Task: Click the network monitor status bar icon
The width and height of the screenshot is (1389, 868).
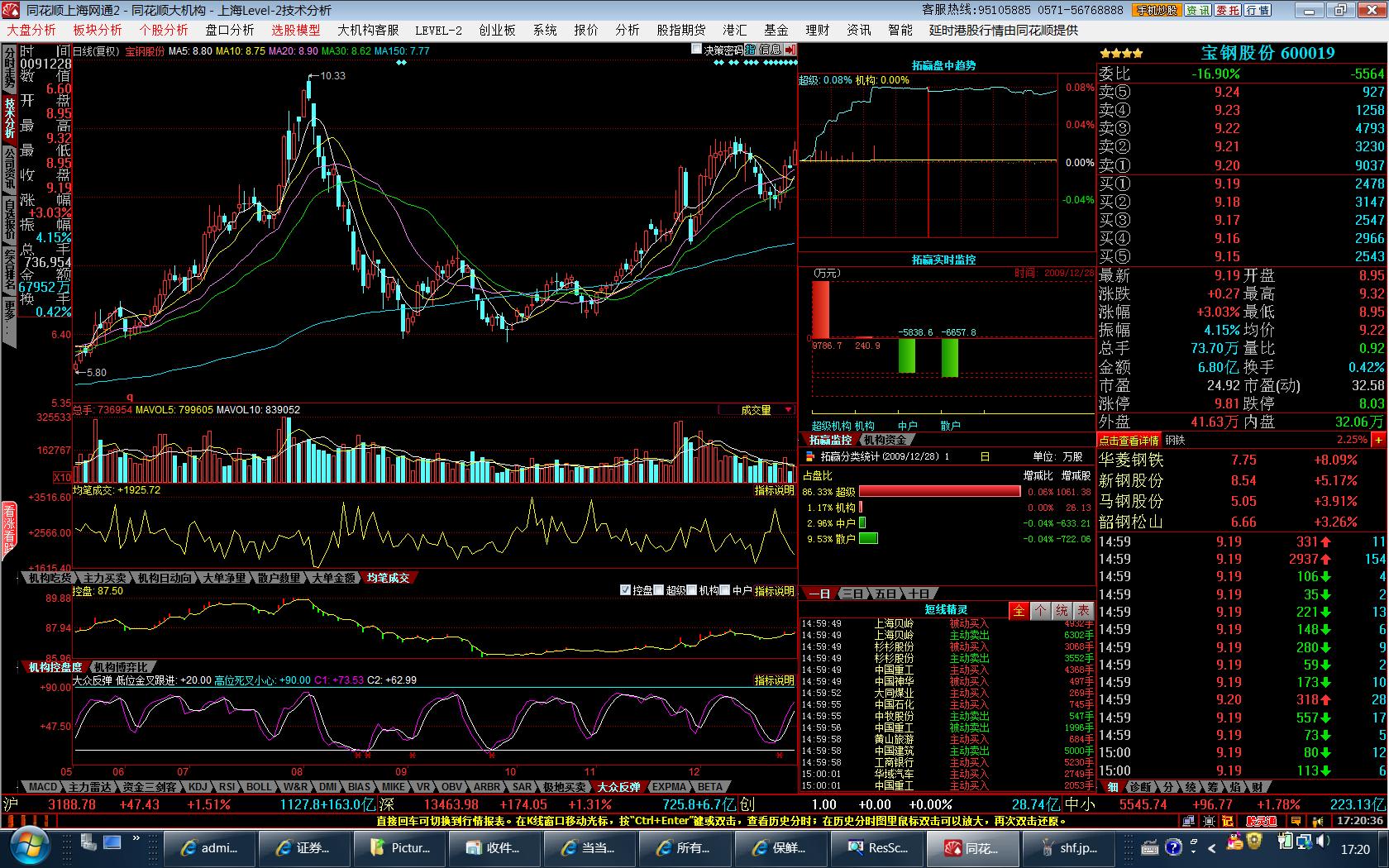Action: tap(1188, 821)
